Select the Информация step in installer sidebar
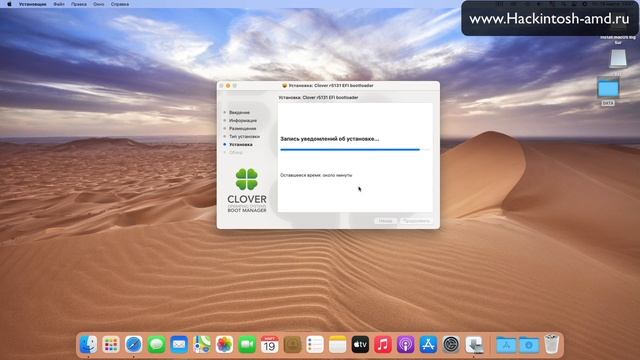This screenshot has width=640, height=360. (242, 120)
